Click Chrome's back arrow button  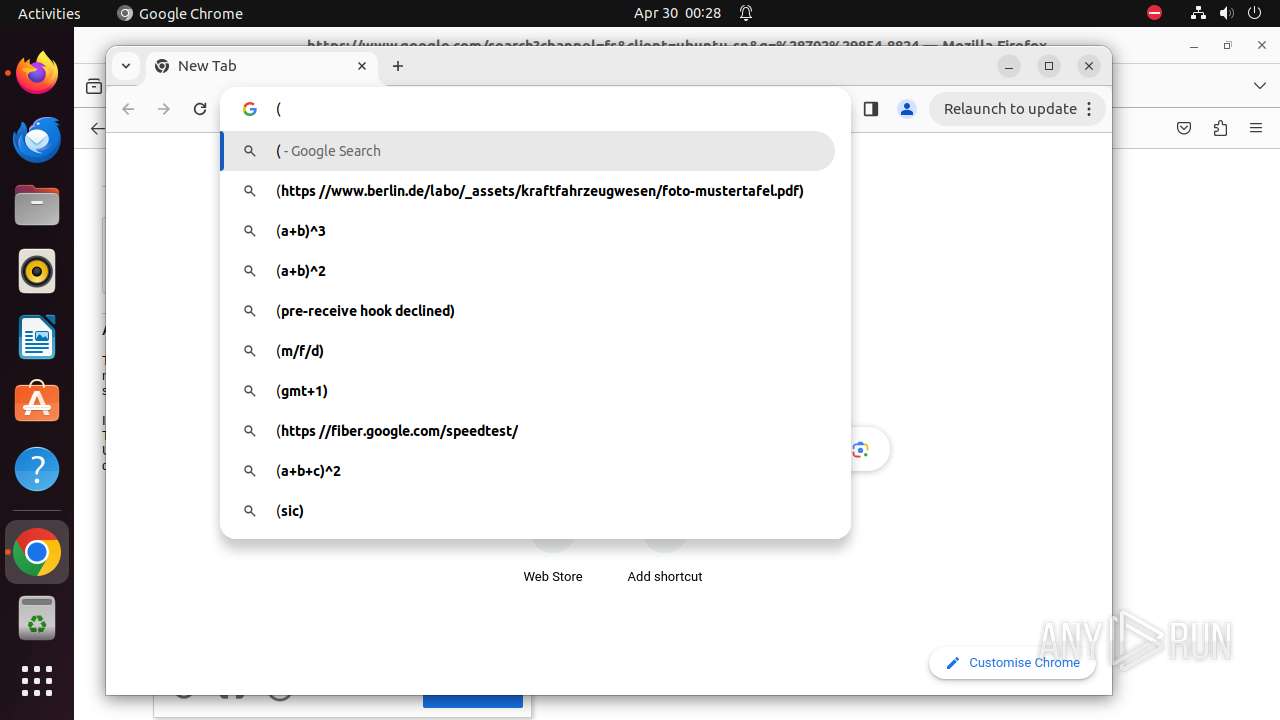(x=128, y=109)
